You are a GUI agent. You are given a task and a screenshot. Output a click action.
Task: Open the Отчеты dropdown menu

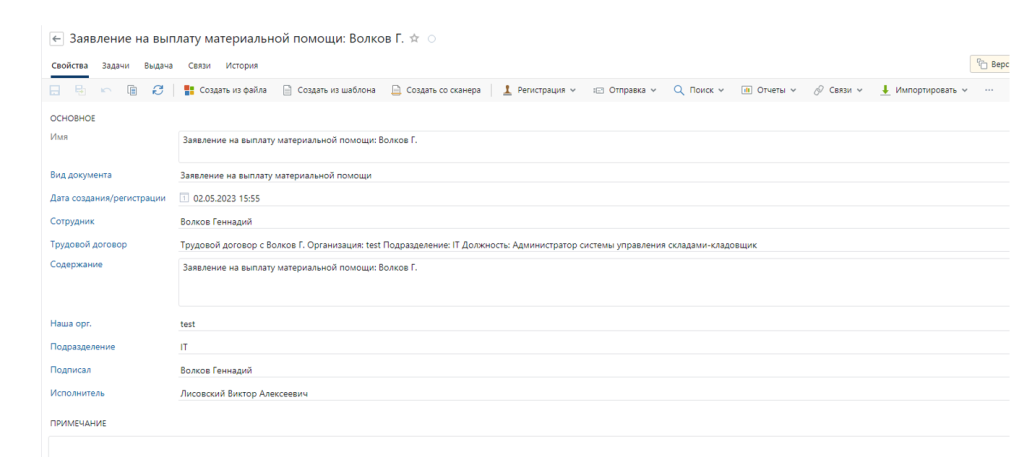pos(768,91)
